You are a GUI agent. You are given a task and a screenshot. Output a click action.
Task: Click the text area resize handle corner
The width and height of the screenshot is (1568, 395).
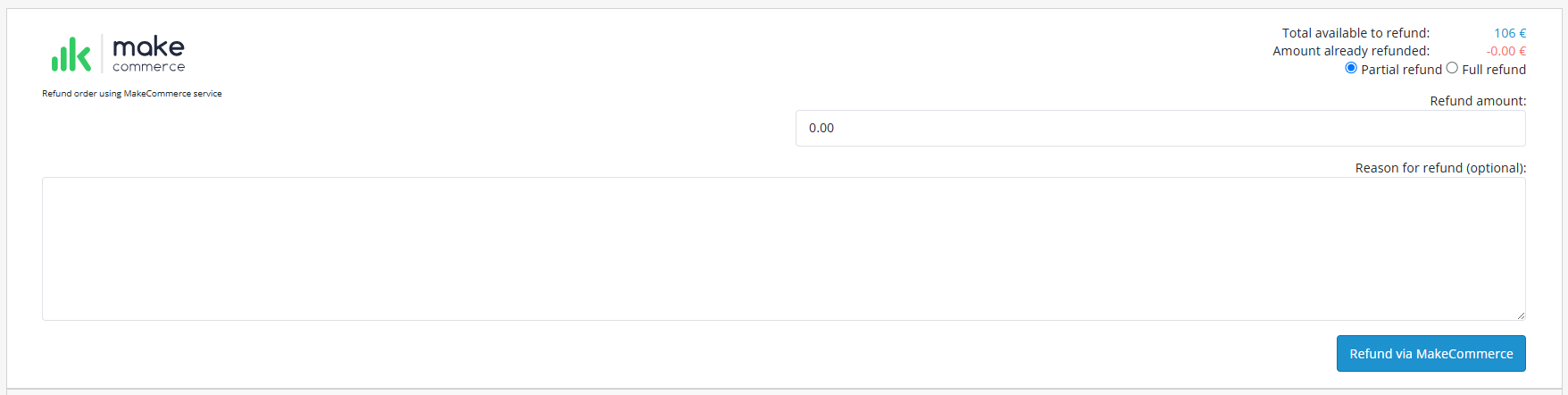click(1521, 315)
